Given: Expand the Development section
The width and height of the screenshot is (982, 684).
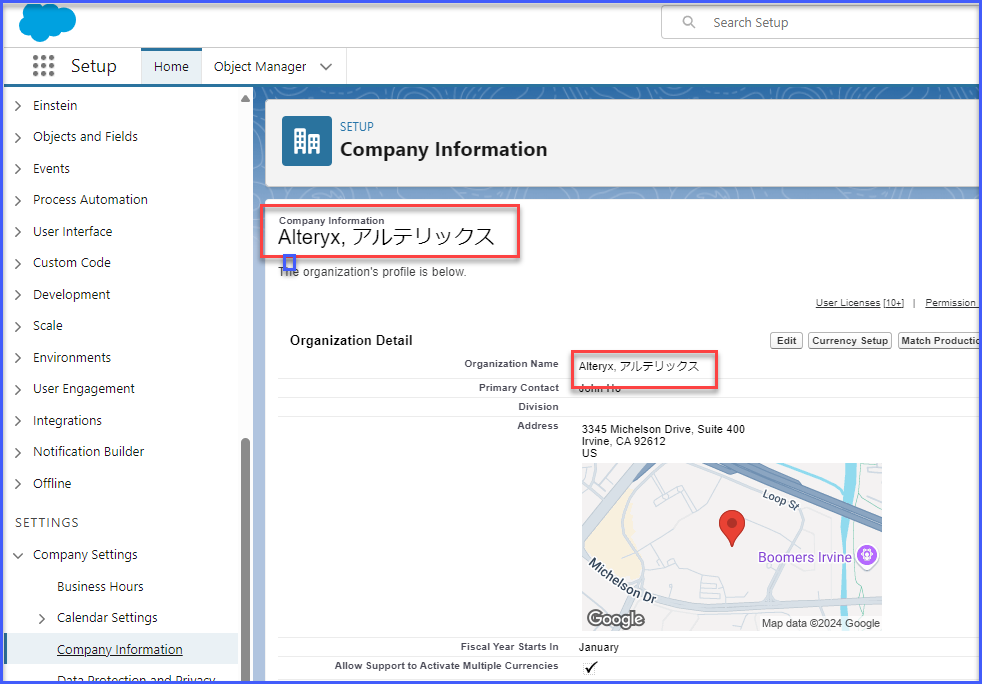Looking at the screenshot, I should (x=18, y=295).
